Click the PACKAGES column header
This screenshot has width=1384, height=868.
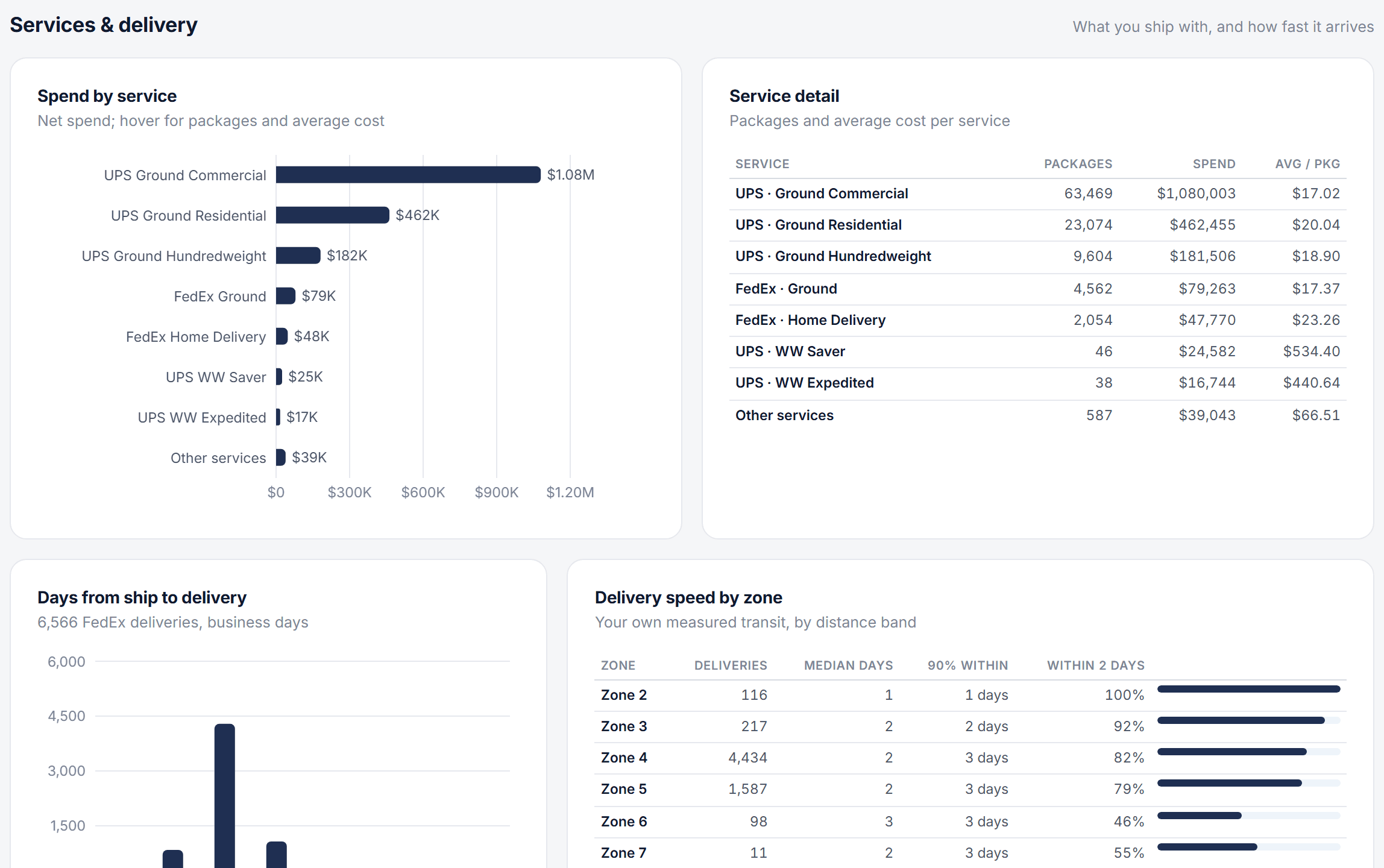point(1078,164)
